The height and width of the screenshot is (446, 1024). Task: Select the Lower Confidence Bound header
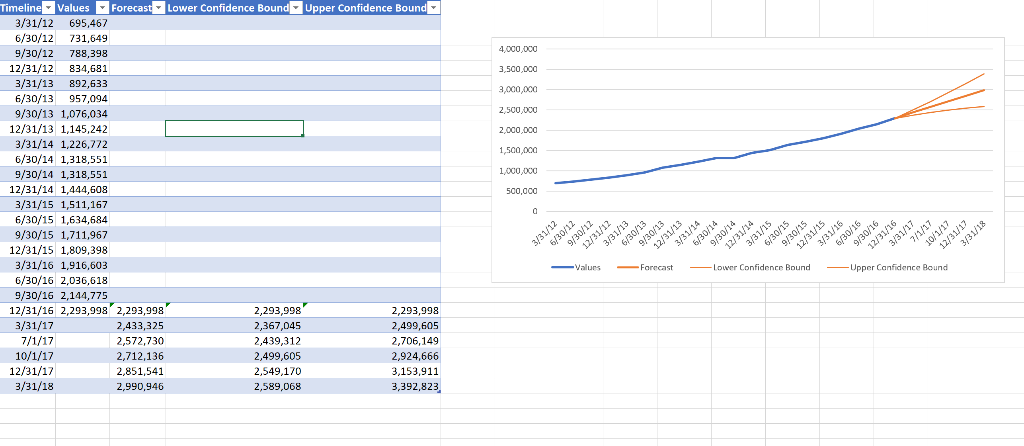tap(228, 8)
